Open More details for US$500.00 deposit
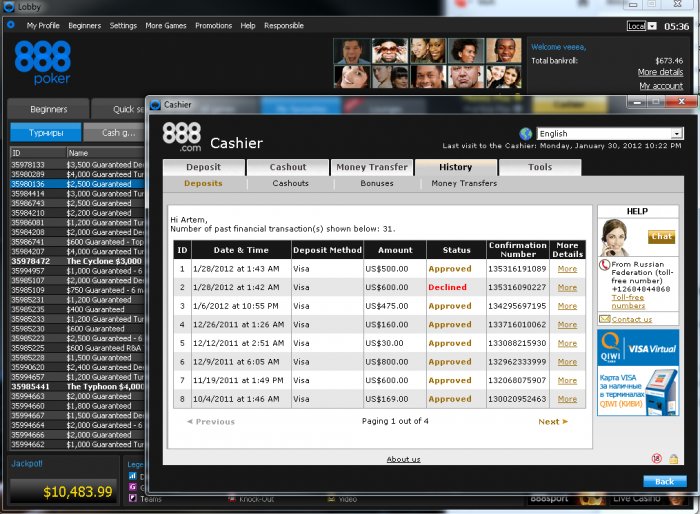The height and width of the screenshot is (514, 700). 567,269
